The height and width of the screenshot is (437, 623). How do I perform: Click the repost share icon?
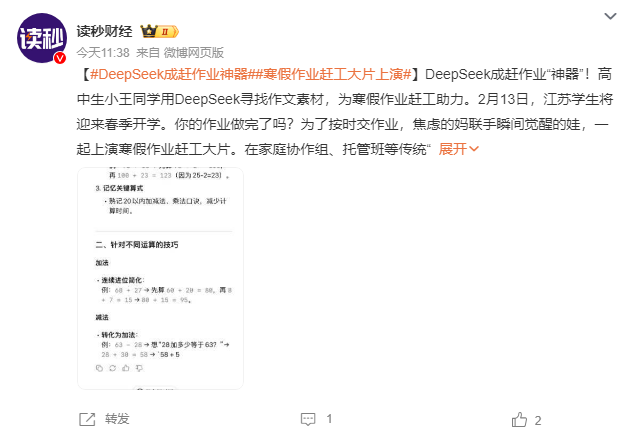pos(87,419)
